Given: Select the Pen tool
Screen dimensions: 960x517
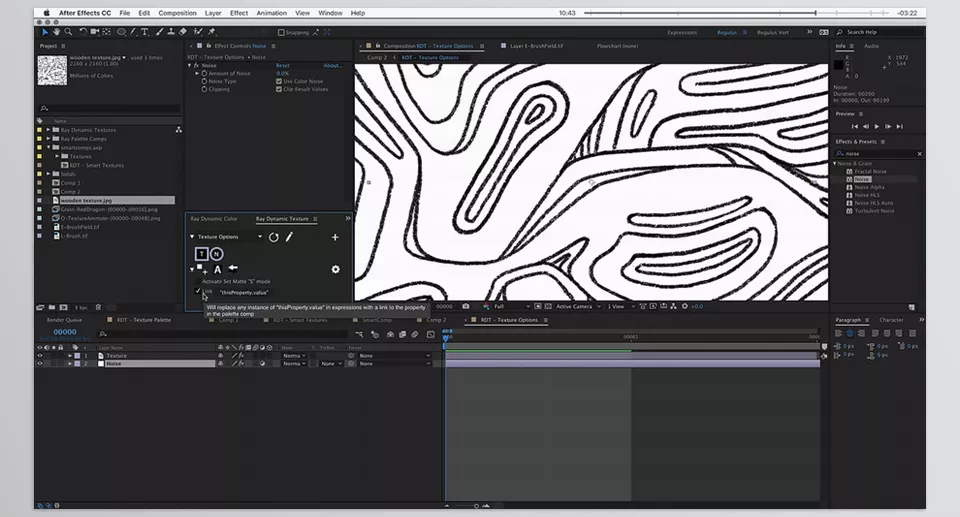Looking at the screenshot, I should click(x=133, y=32).
